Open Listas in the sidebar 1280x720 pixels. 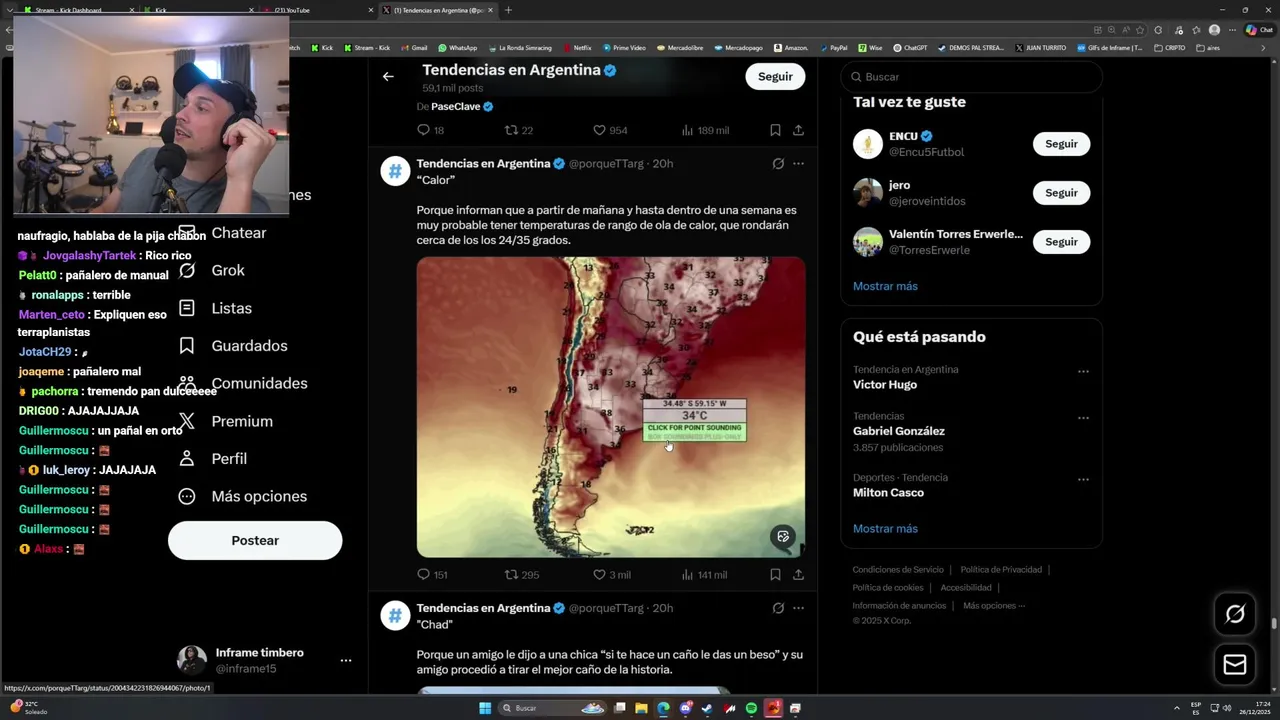point(215,308)
